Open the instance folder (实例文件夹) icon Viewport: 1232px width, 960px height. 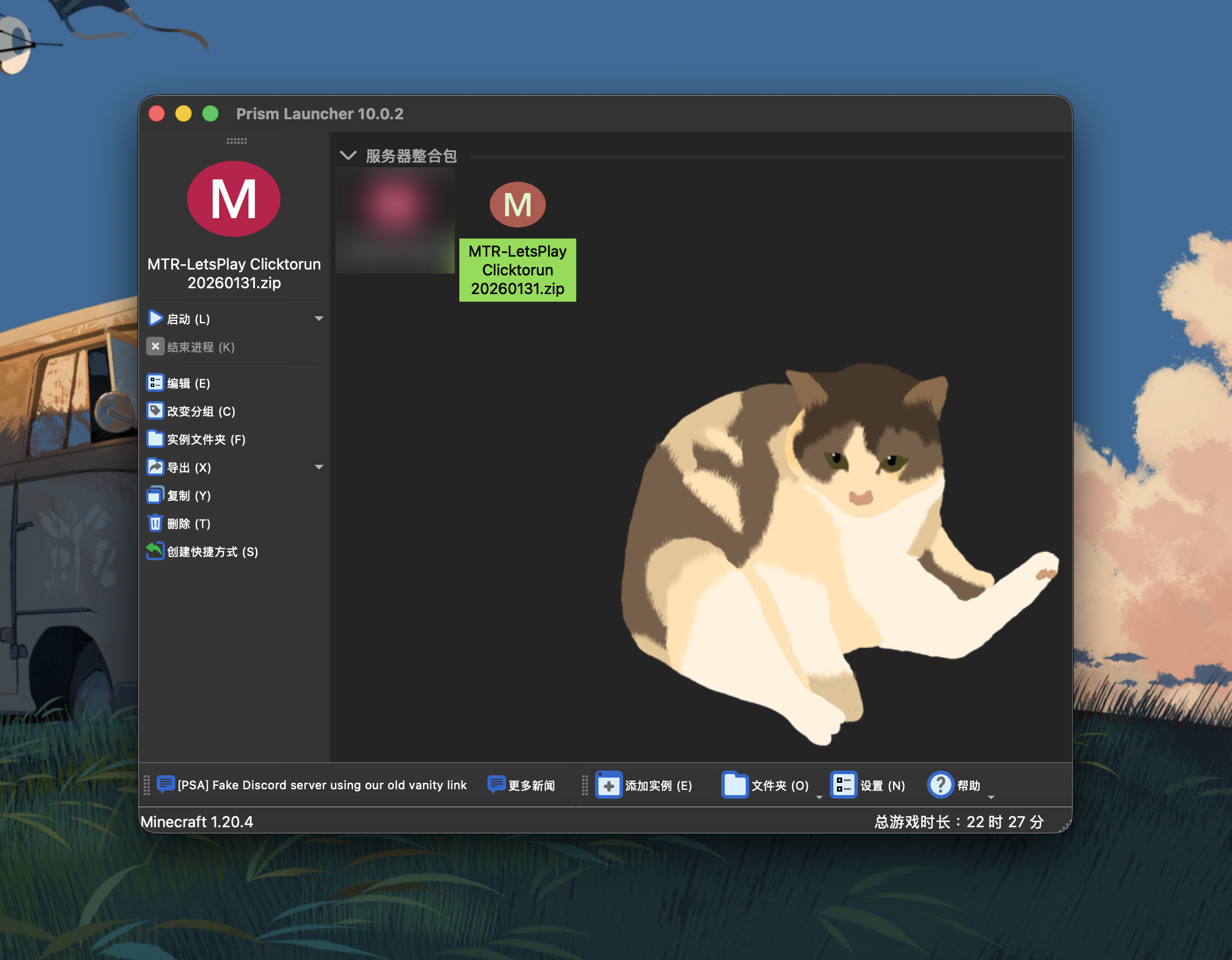tap(155, 439)
